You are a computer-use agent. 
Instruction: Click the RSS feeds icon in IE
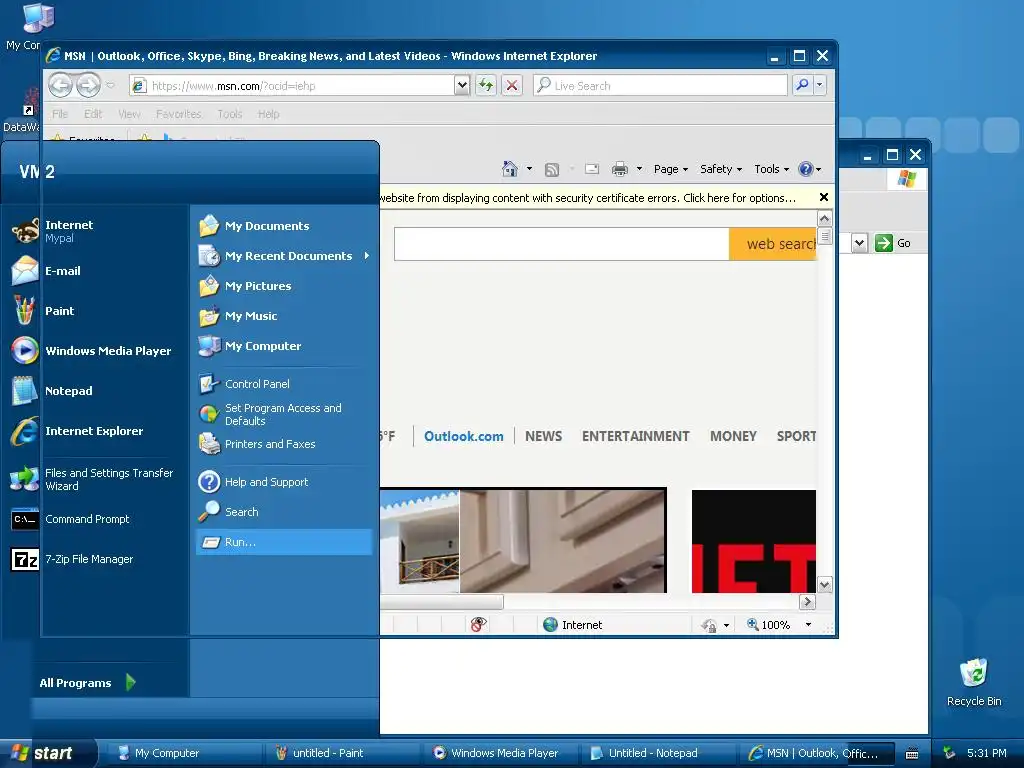click(x=552, y=169)
